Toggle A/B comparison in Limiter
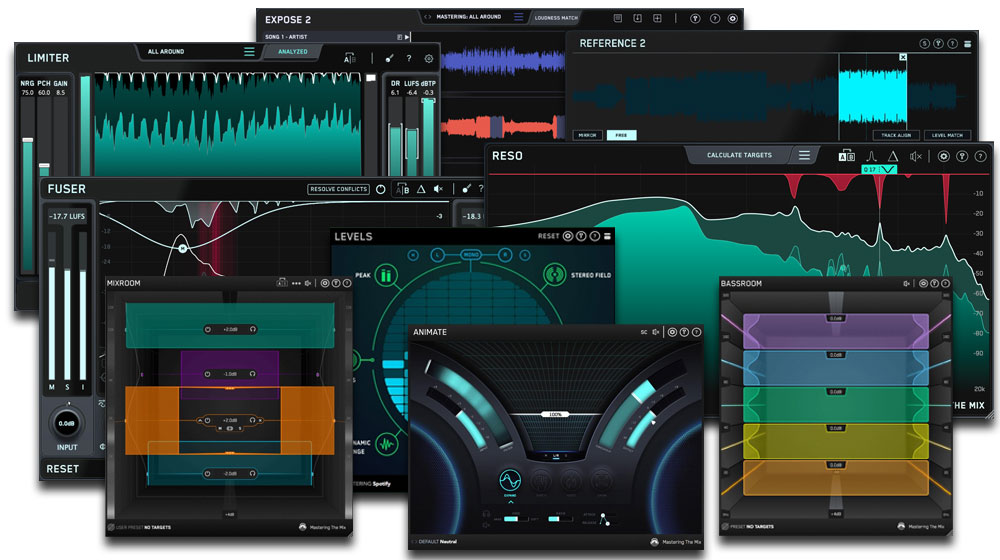This screenshot has height=560, width=1000. coord(349,58)
